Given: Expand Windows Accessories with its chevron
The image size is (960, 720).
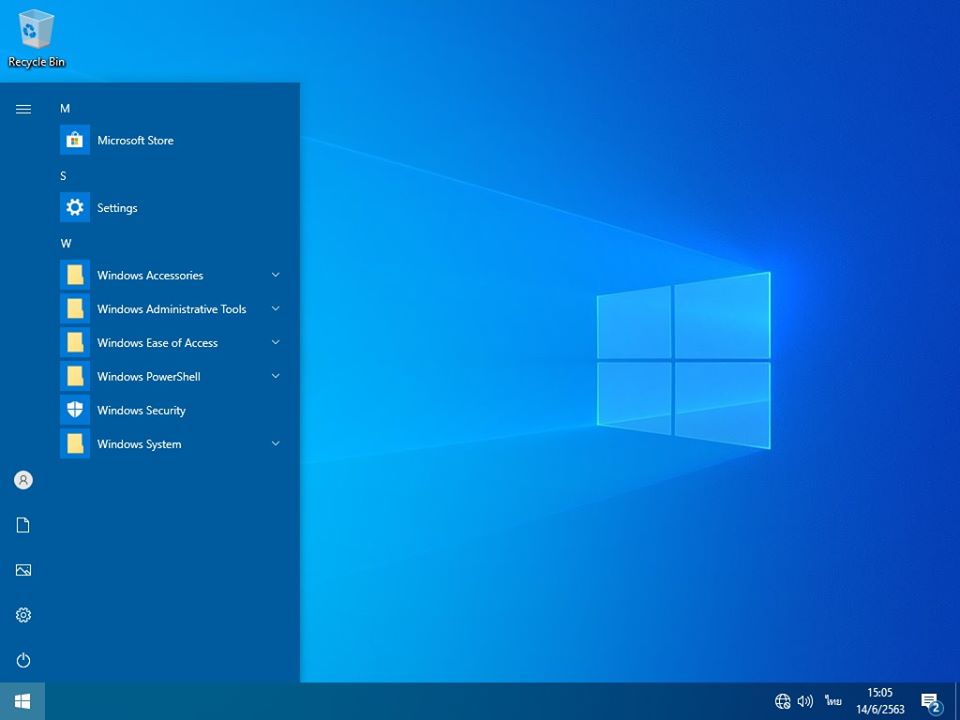Looking at the screenshot, I should click(x=276, y=275).
